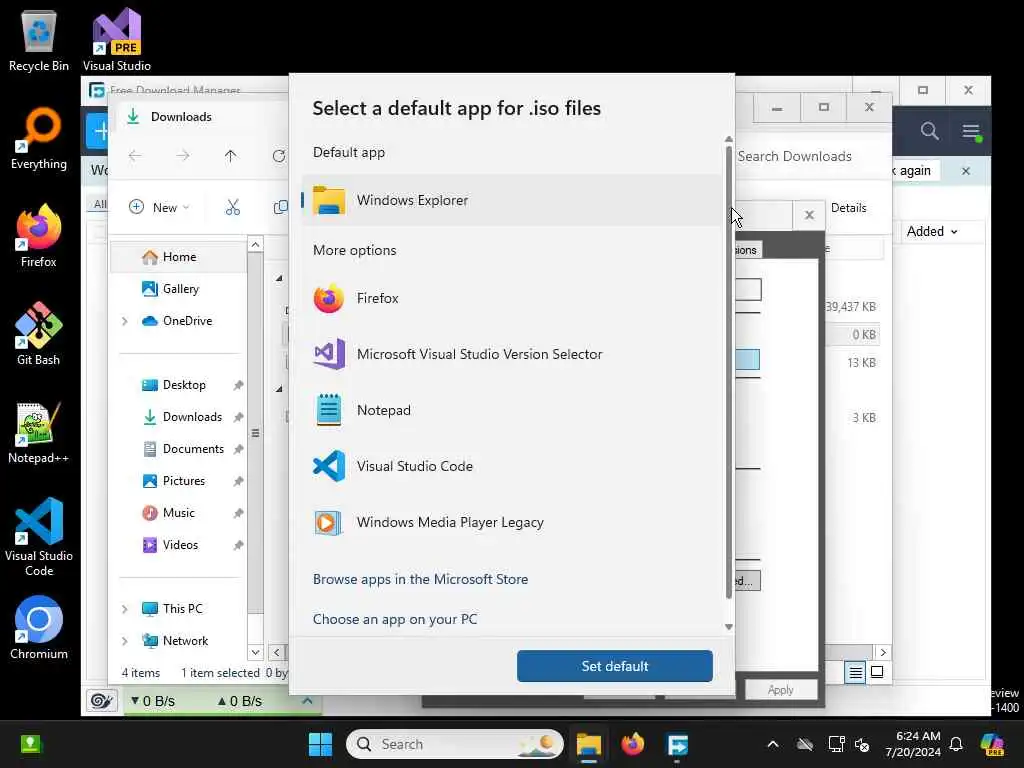Image resolution: width=1024 pixels, height=768 pixels.
Task: Open Visual Studio desktop shortcut
Action: point(117,40)
